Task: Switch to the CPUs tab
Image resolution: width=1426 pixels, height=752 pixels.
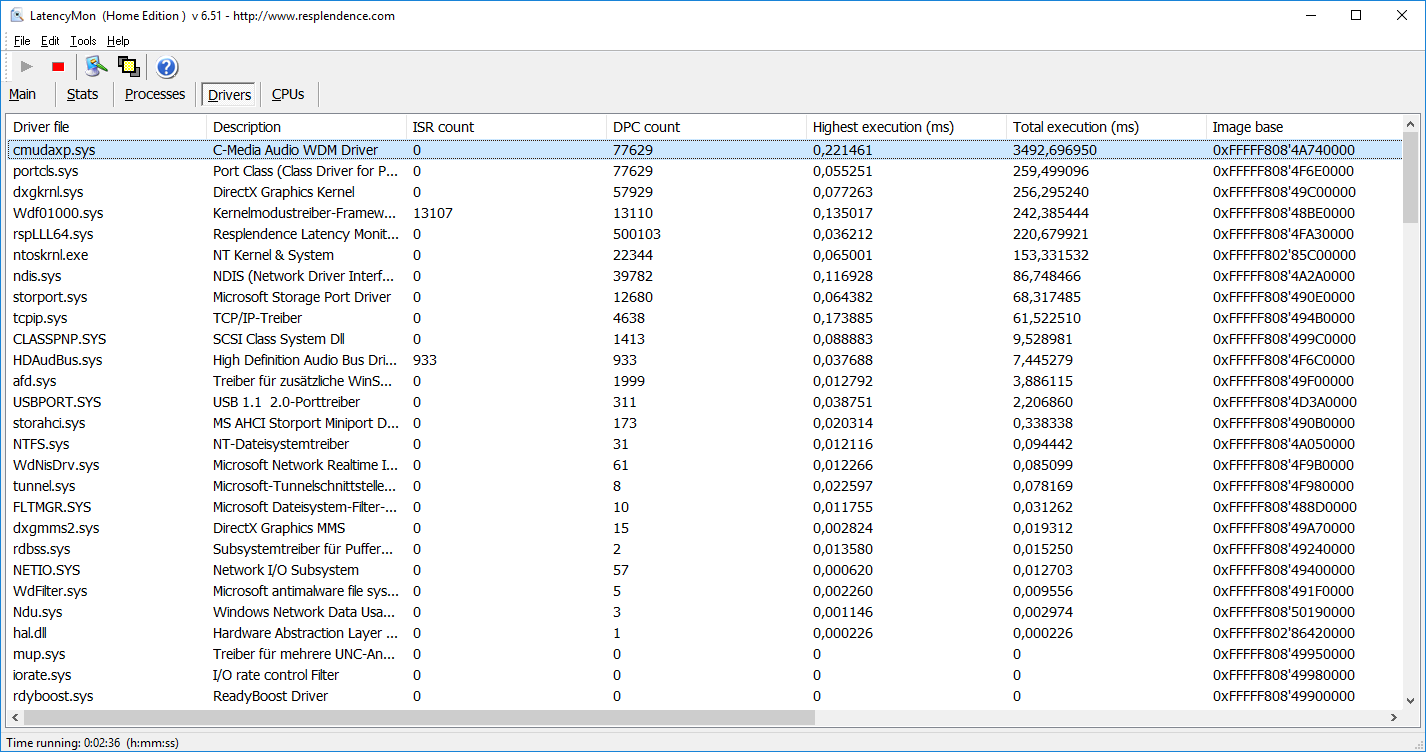Action: click(288, 94)
